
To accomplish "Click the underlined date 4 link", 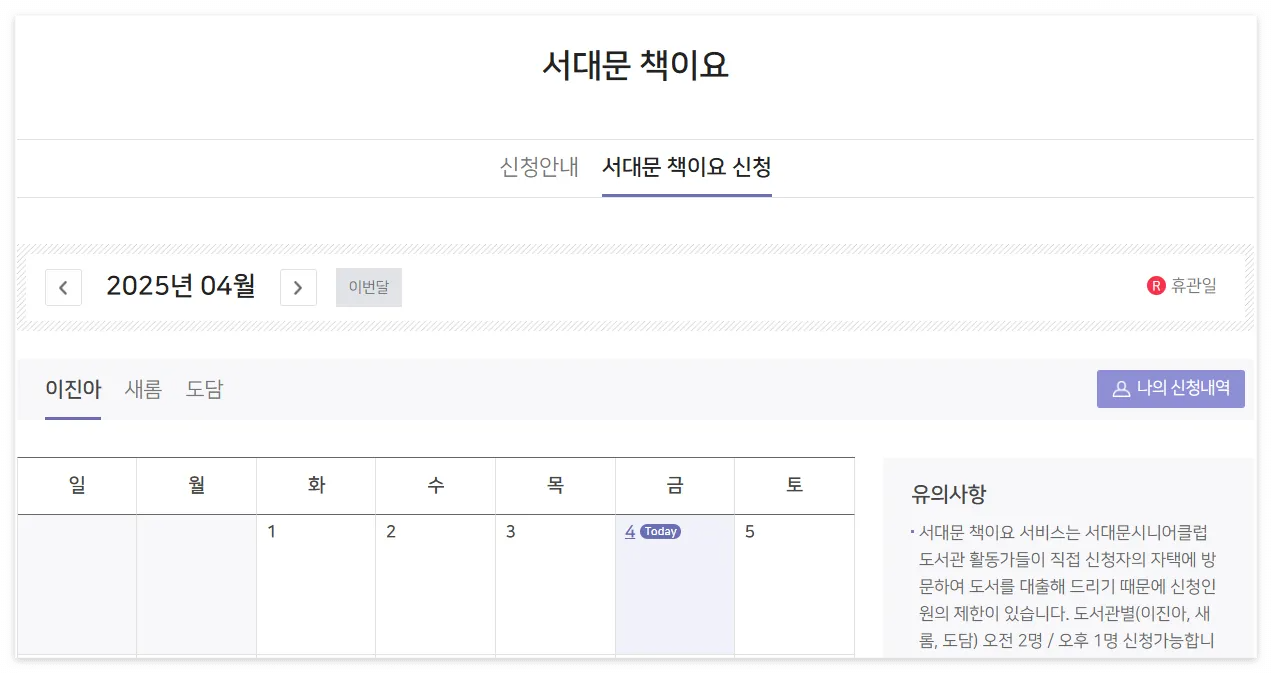I will point(630,531).
